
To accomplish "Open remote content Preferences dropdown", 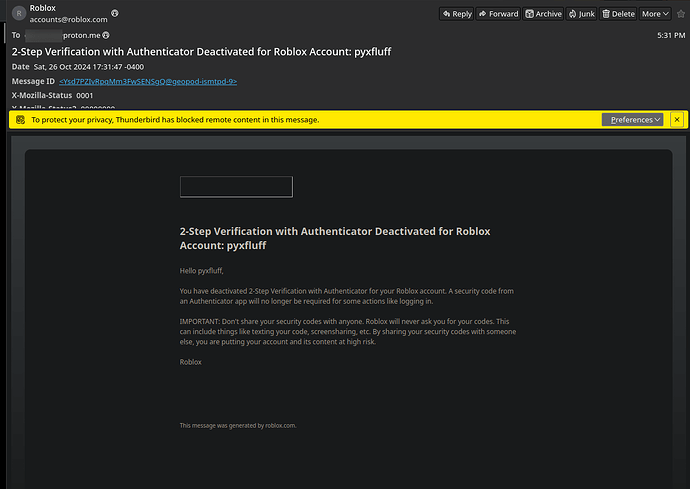I will coord(632,120).
